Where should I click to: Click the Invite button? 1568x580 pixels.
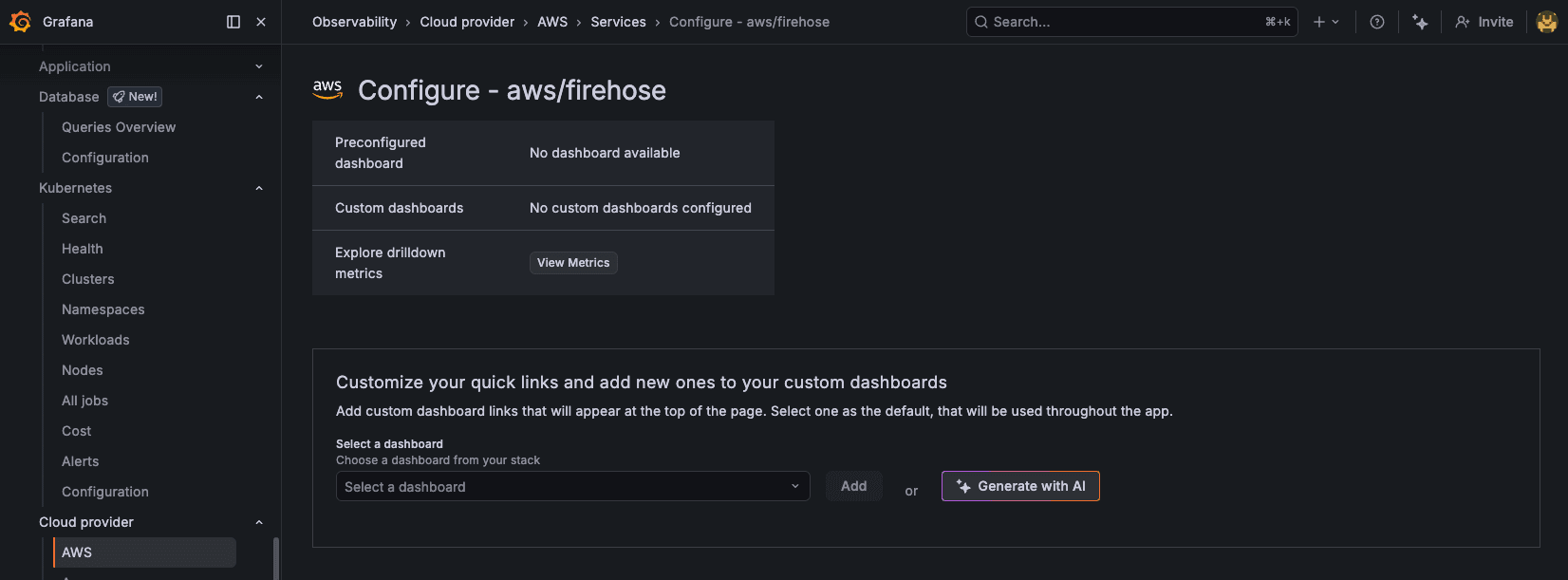1484,22
